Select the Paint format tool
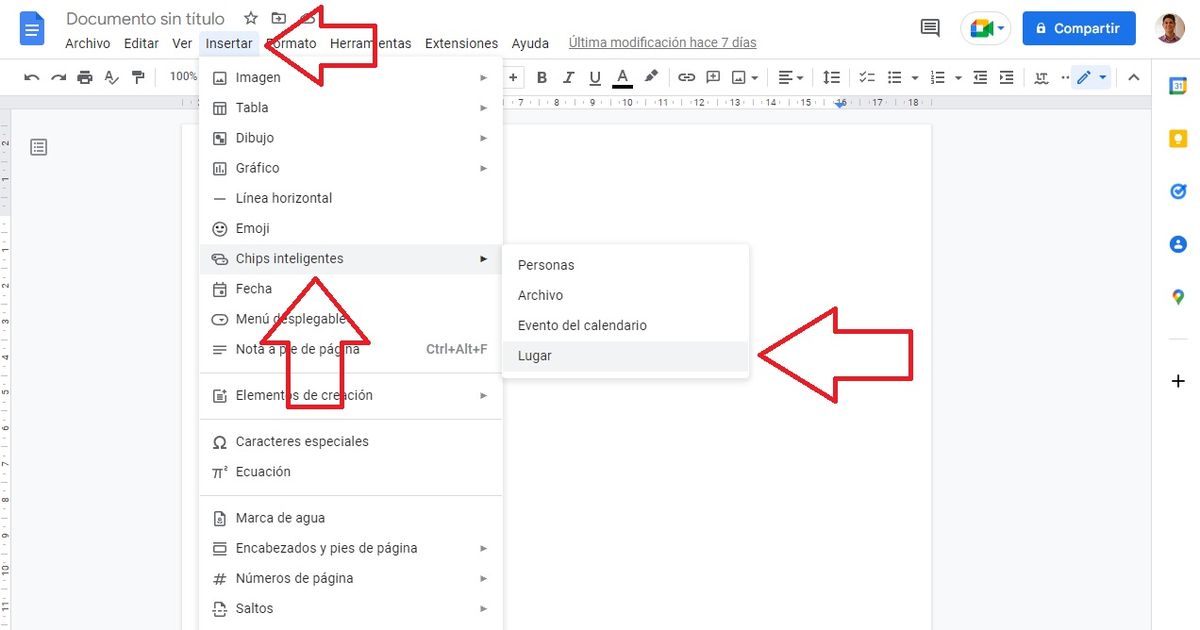 [137, 77]
